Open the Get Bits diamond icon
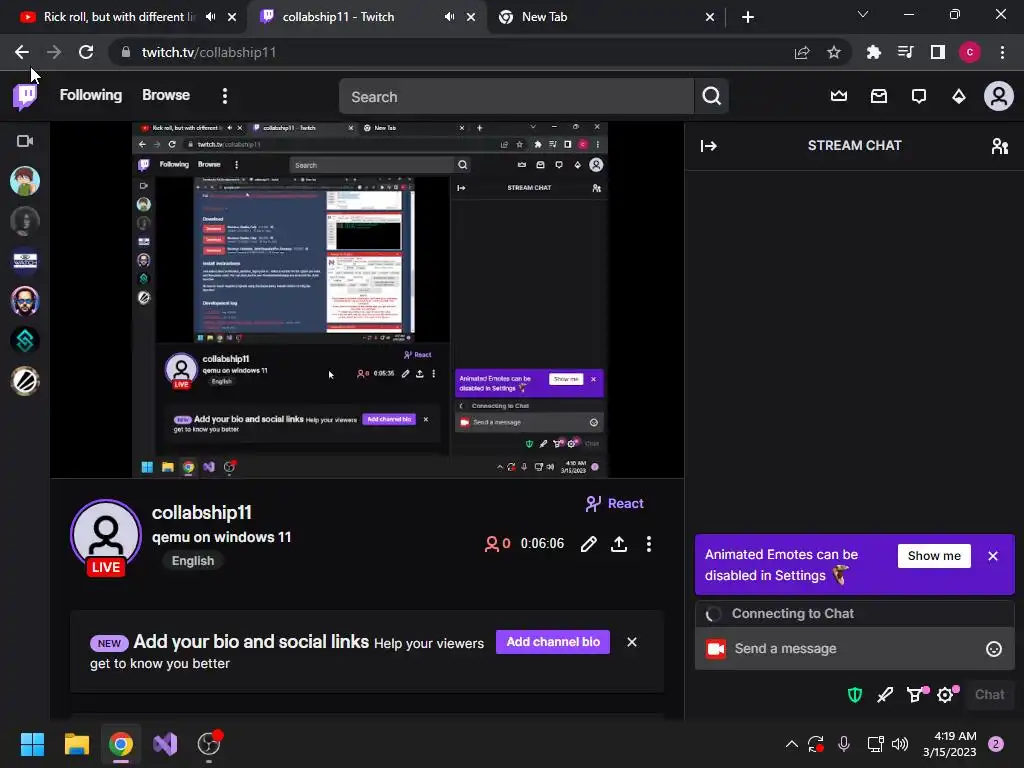Screen dimensions: 1024x768 click(x=959, y=97)
